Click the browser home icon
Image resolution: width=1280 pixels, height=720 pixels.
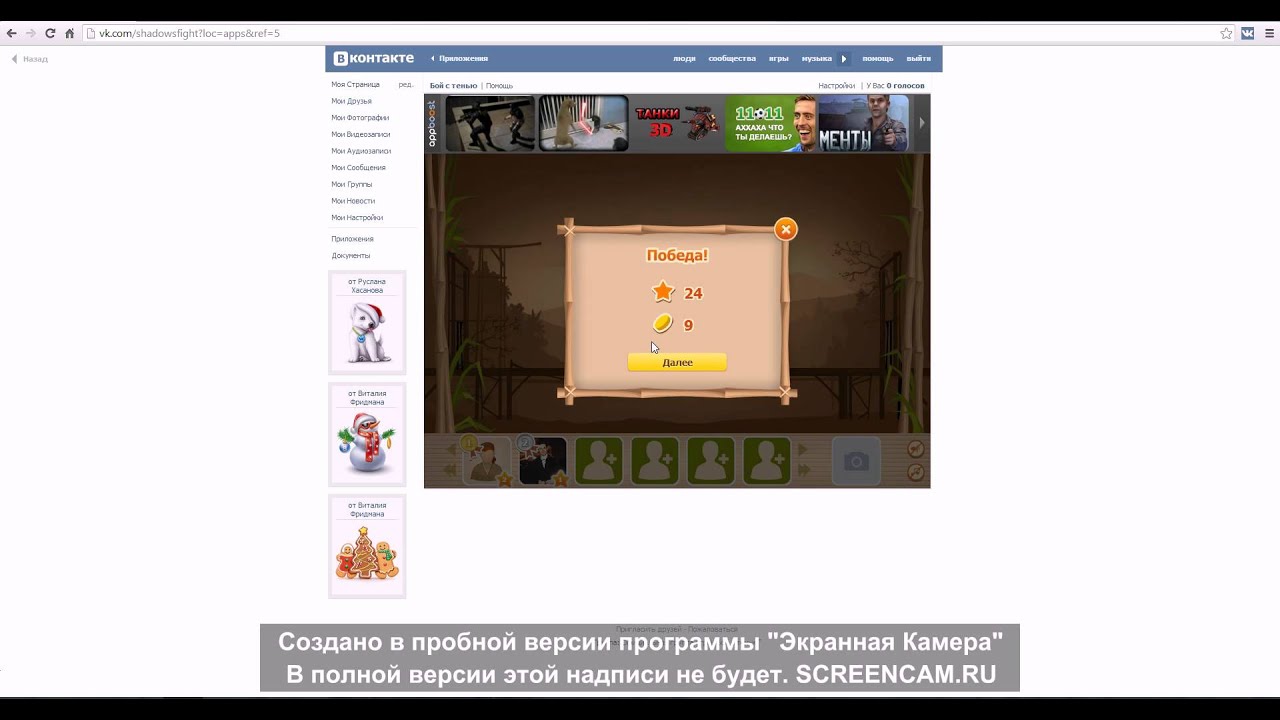pos(69,33)
